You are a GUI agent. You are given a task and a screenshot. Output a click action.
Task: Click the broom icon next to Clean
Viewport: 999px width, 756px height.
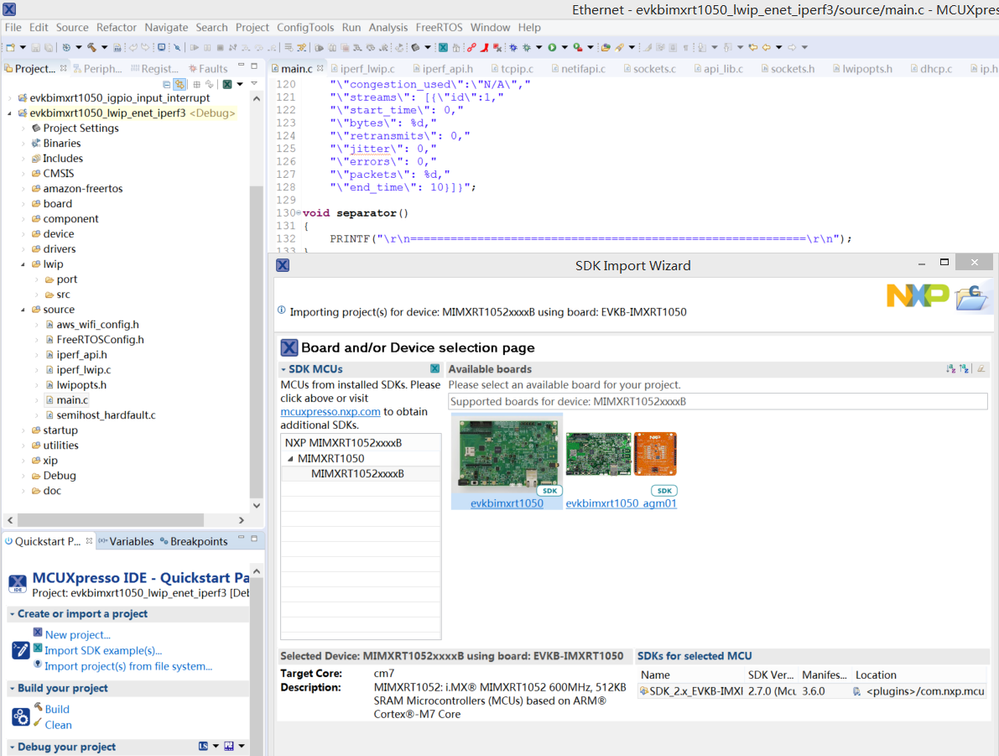[38, 723]
